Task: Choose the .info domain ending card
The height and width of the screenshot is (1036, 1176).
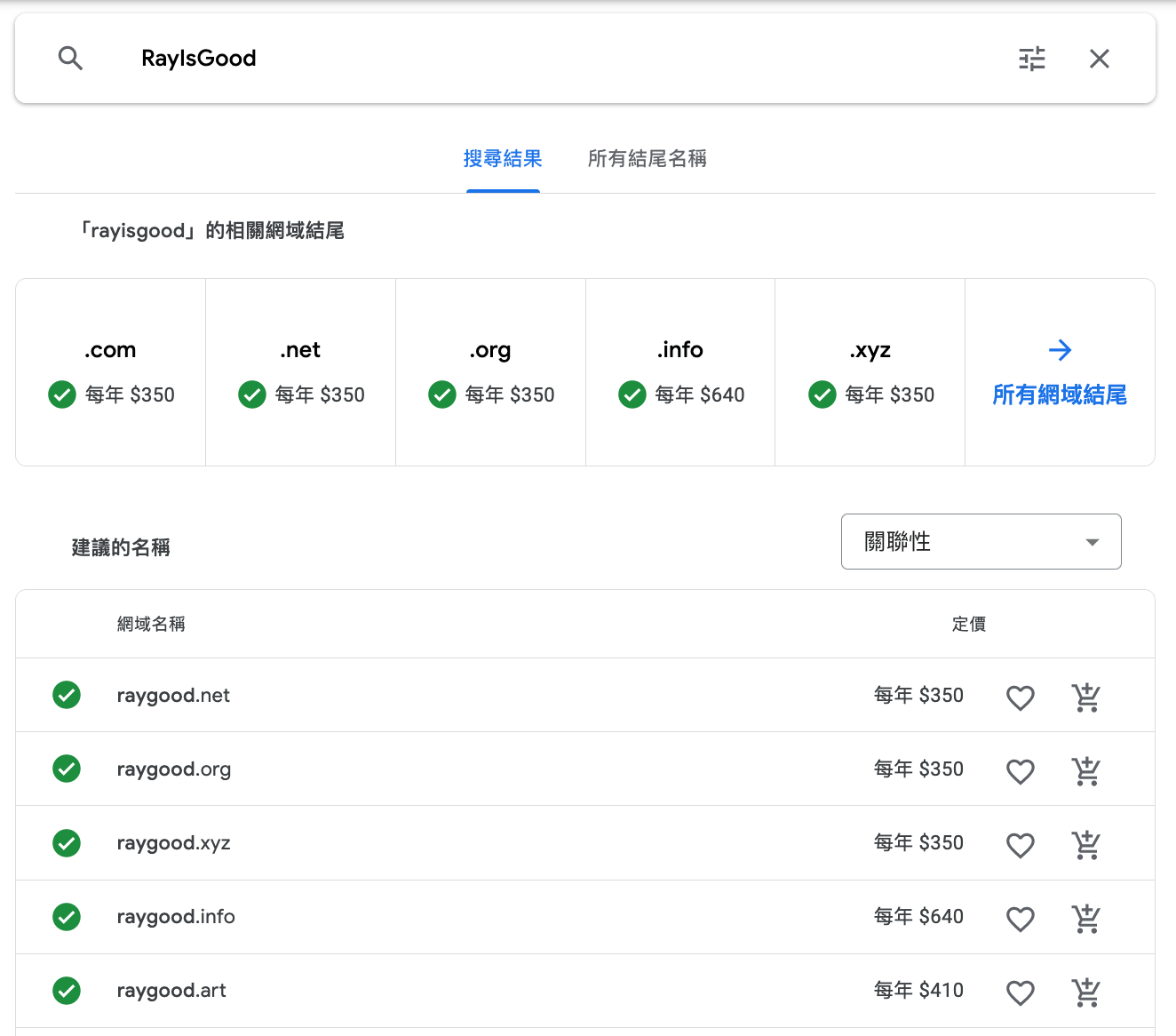Action: tap(680, 372)
